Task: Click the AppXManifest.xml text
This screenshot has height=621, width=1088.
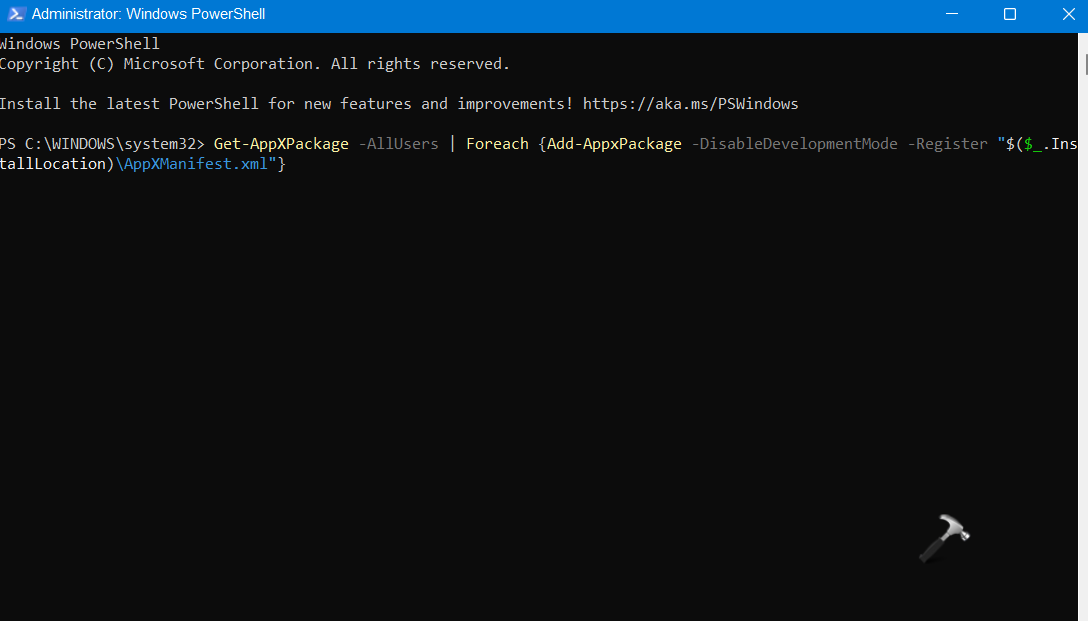Action: pyautogui.click(x=197, y=164)
